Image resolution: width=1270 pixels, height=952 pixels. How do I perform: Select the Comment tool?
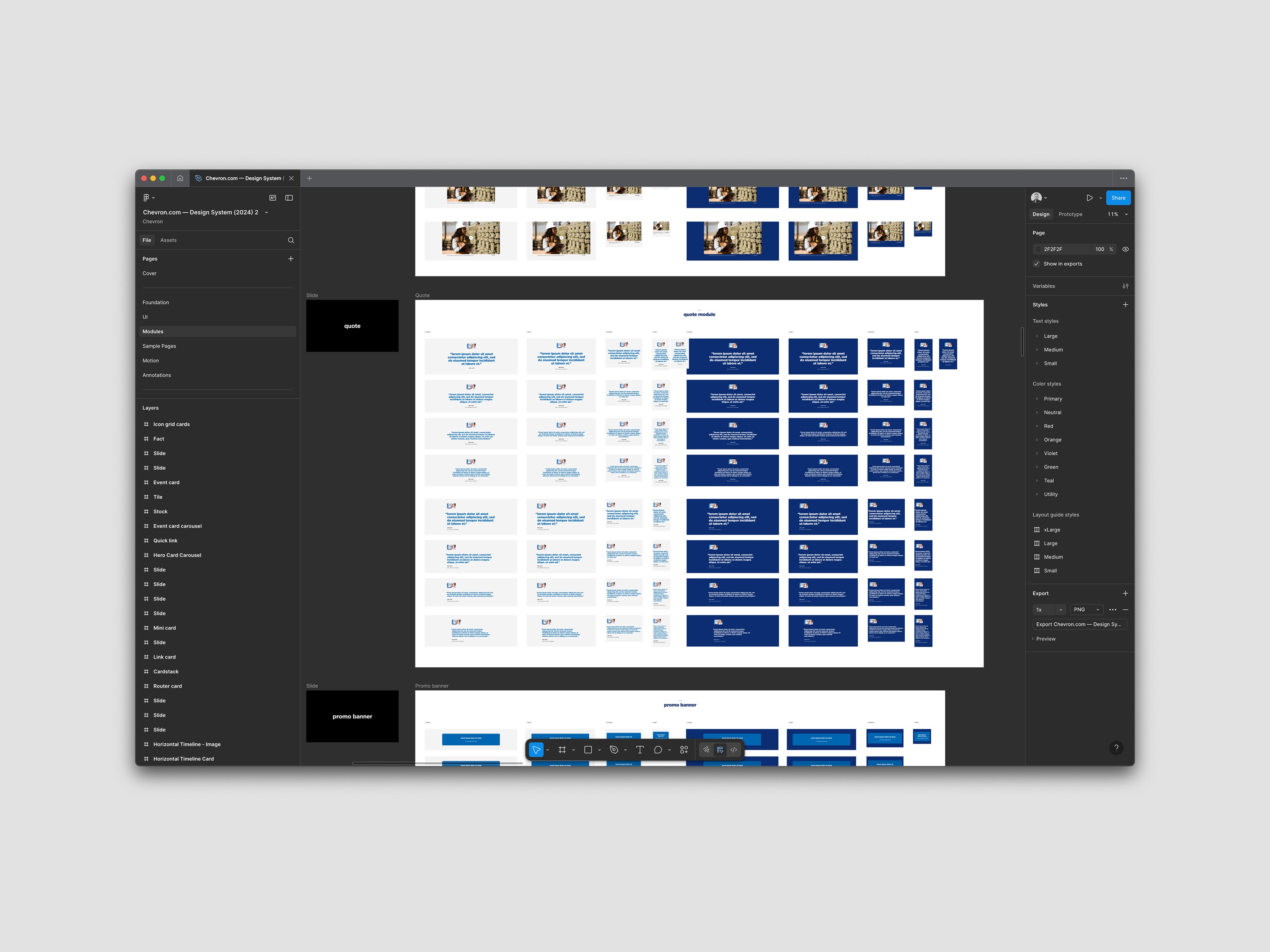pyautogui.click(x=658, y=749)
